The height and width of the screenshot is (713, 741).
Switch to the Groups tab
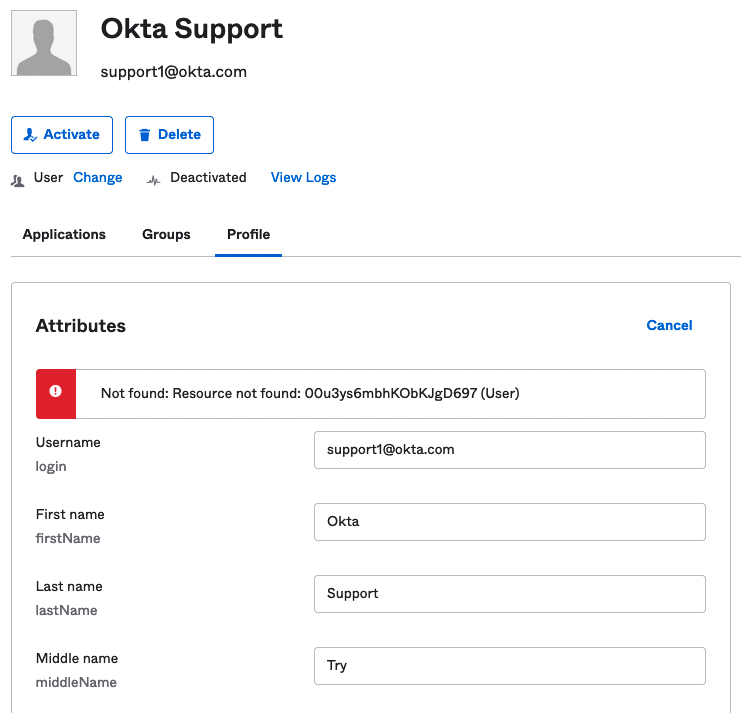166,234
